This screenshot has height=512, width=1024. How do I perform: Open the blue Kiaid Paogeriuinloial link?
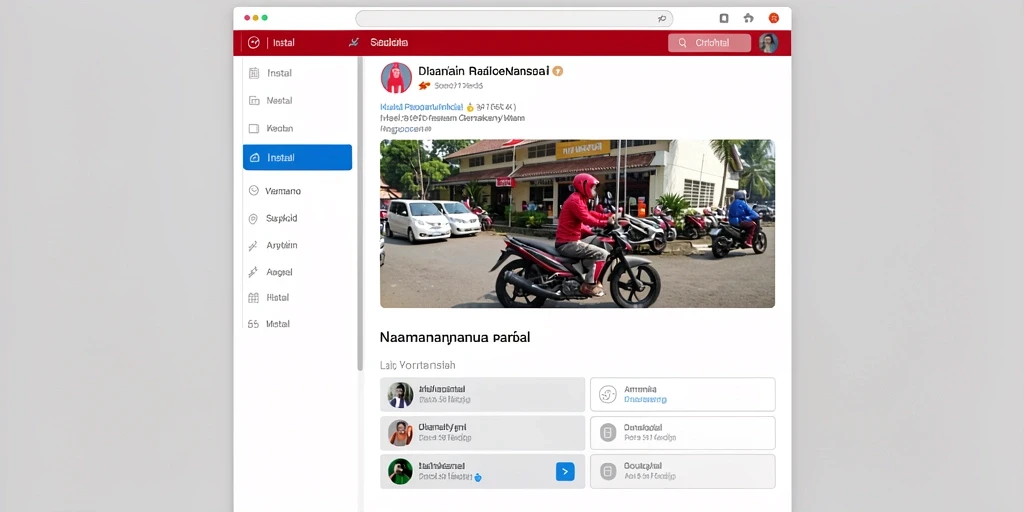click(421, 106)
